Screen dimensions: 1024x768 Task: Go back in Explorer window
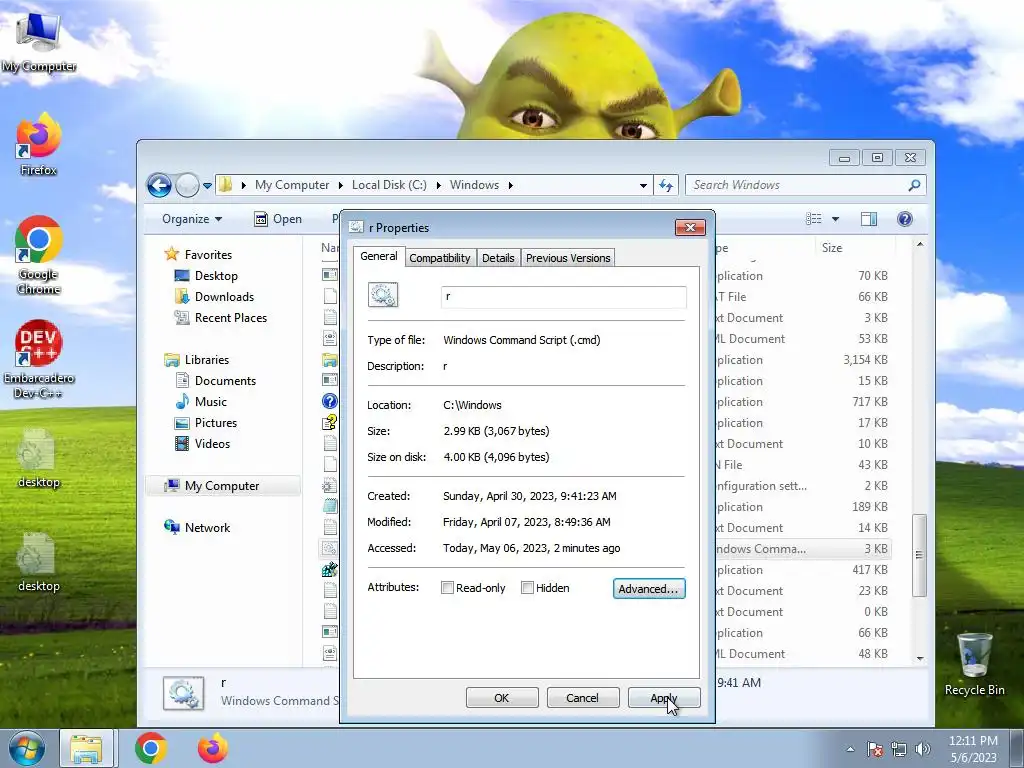coord(159,185)
